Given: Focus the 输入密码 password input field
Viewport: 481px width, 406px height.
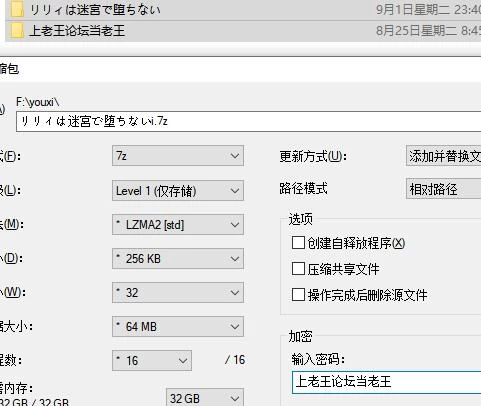Looking at the screenshot, I should [386, 382].
